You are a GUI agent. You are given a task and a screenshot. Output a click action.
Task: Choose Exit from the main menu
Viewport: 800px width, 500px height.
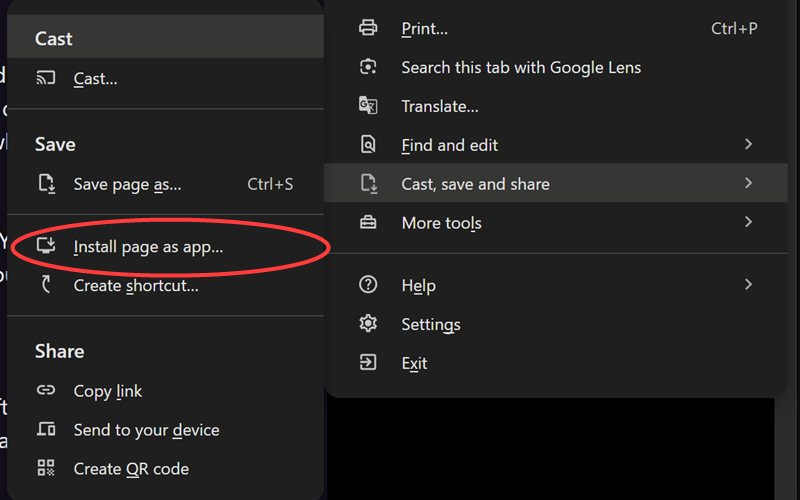coord(556,363)
